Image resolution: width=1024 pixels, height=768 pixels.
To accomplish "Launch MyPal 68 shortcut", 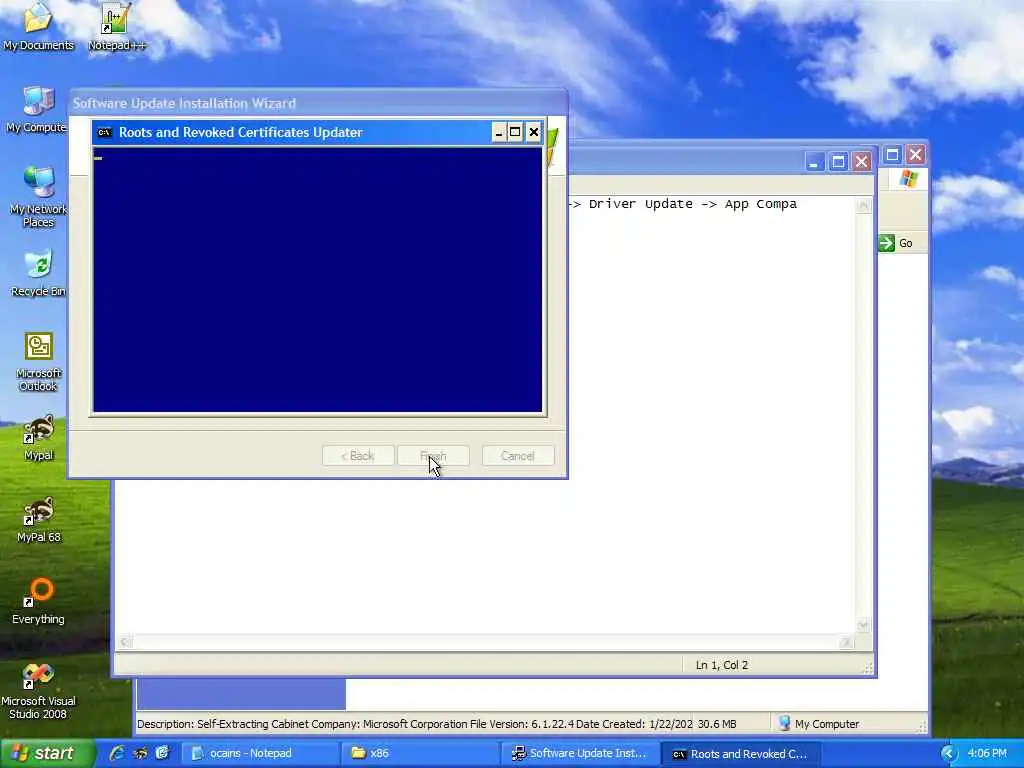I will point(39,520).
